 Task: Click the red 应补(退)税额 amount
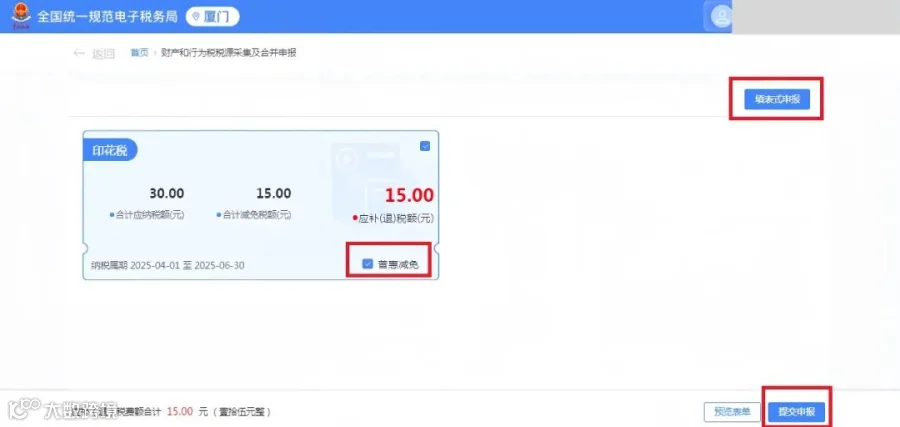[x=409, y=195]
